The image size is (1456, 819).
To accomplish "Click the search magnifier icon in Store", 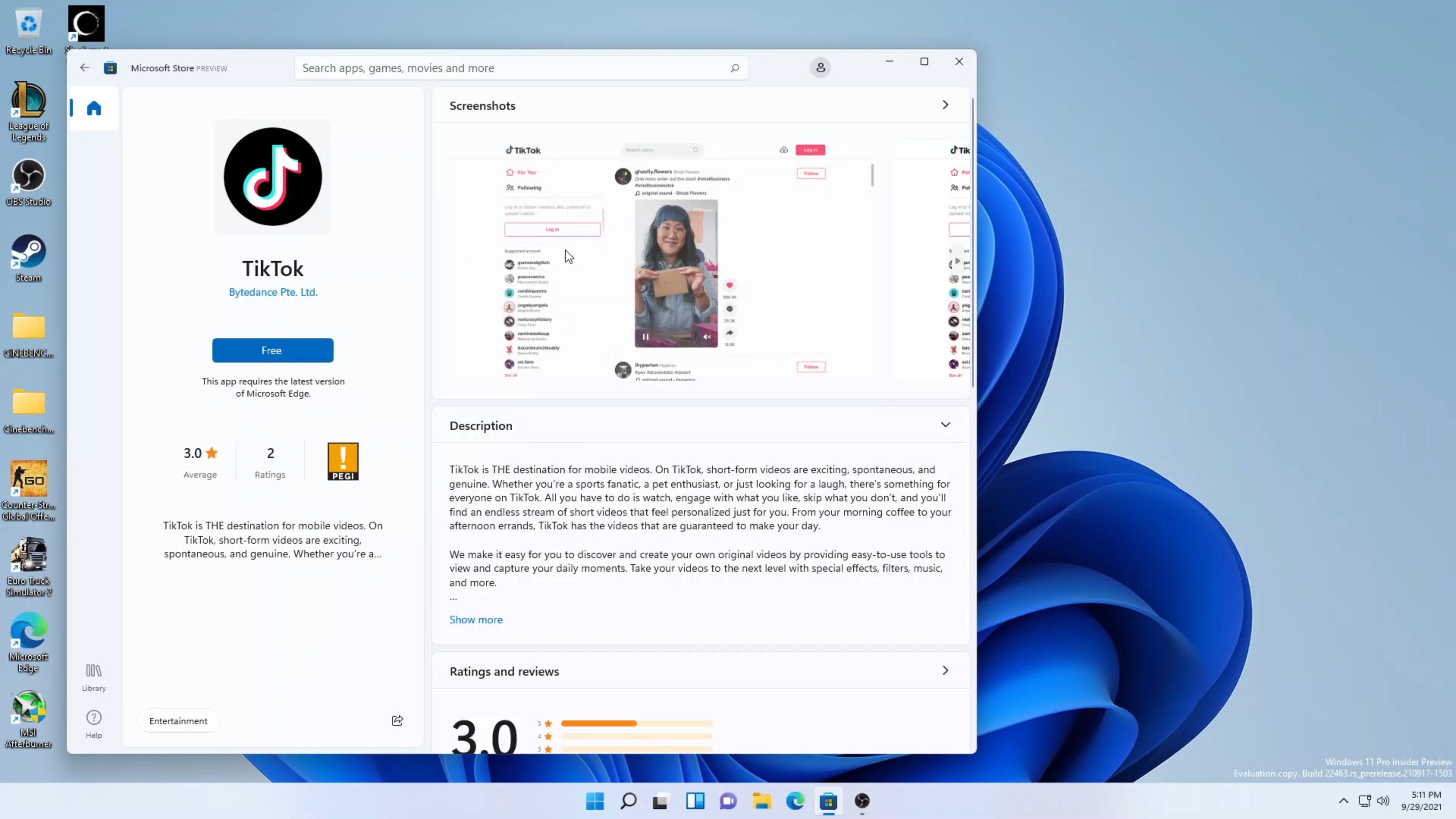I will point(734,68).
